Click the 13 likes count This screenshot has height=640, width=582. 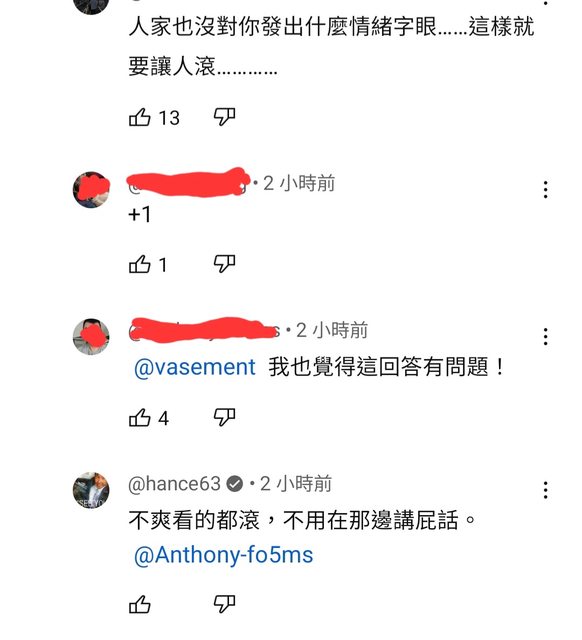coord(169,118)
